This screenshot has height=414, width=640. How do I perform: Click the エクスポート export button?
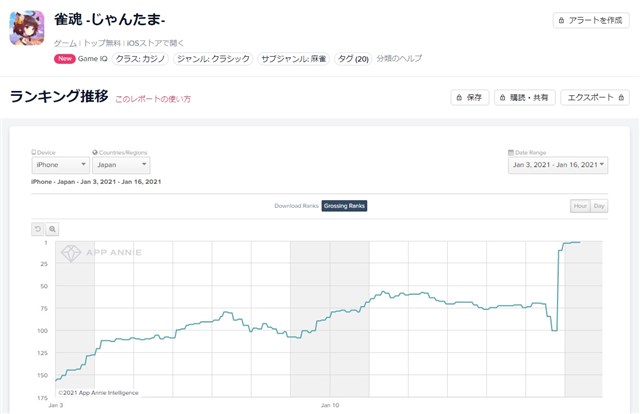click(x=595, y=97)
